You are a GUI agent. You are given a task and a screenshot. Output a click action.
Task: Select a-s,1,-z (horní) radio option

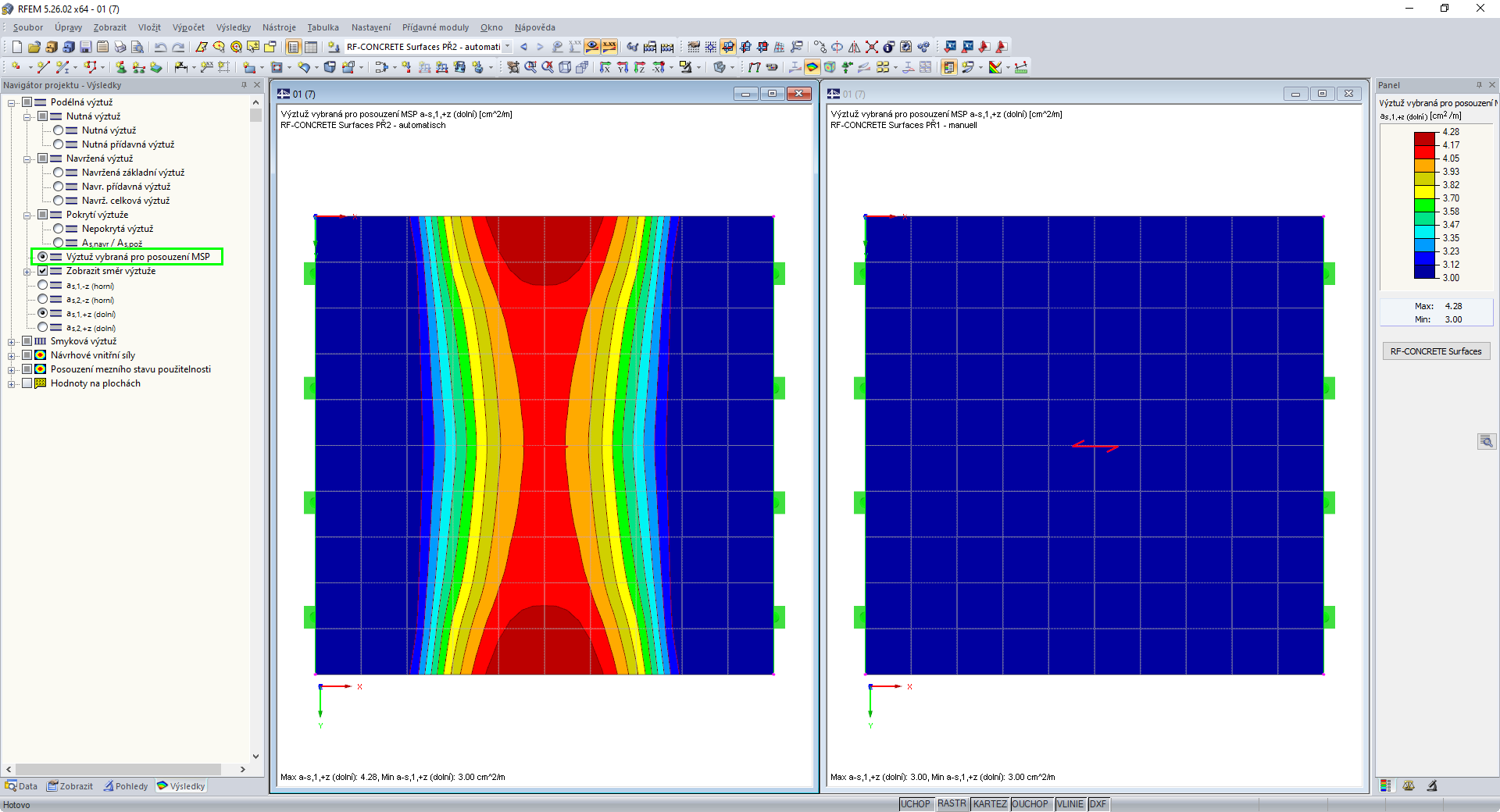pos(43,285)
